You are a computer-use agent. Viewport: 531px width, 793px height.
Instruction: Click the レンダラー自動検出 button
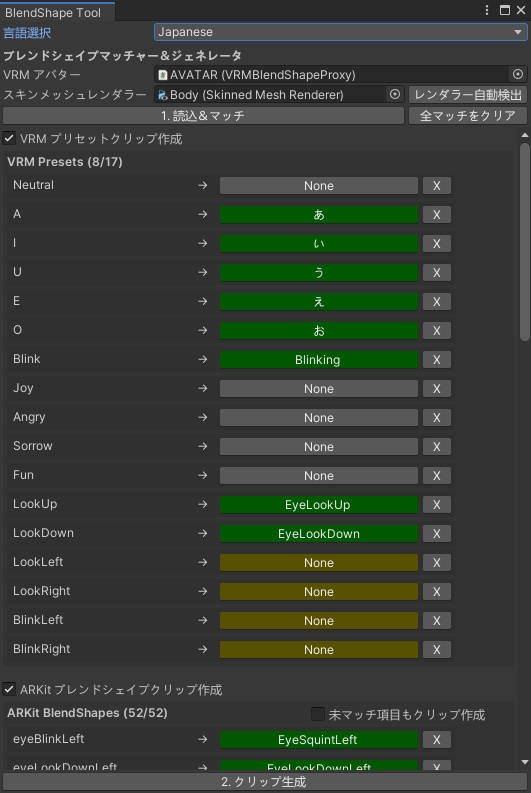tap(467, 95)
